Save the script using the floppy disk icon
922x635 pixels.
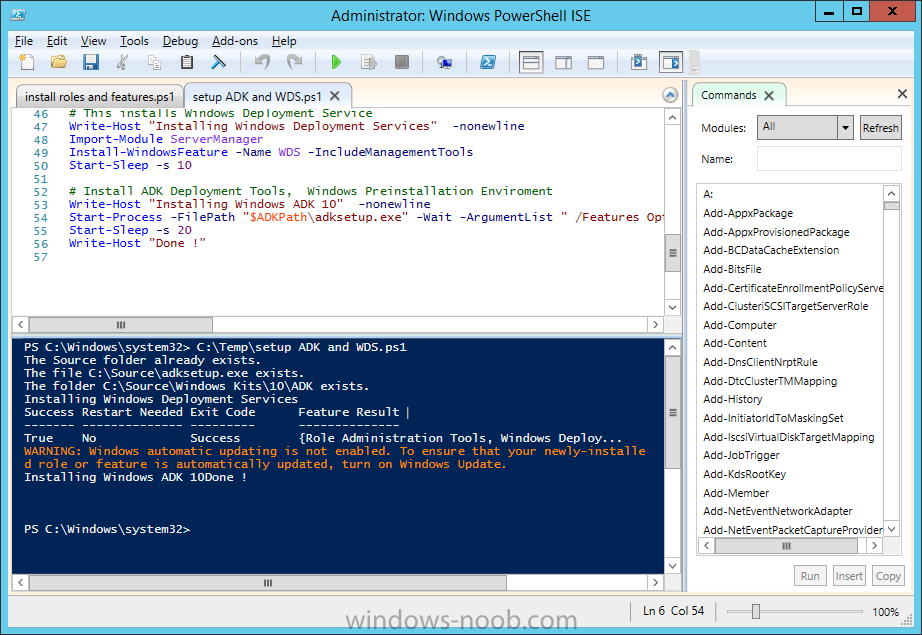91,62
